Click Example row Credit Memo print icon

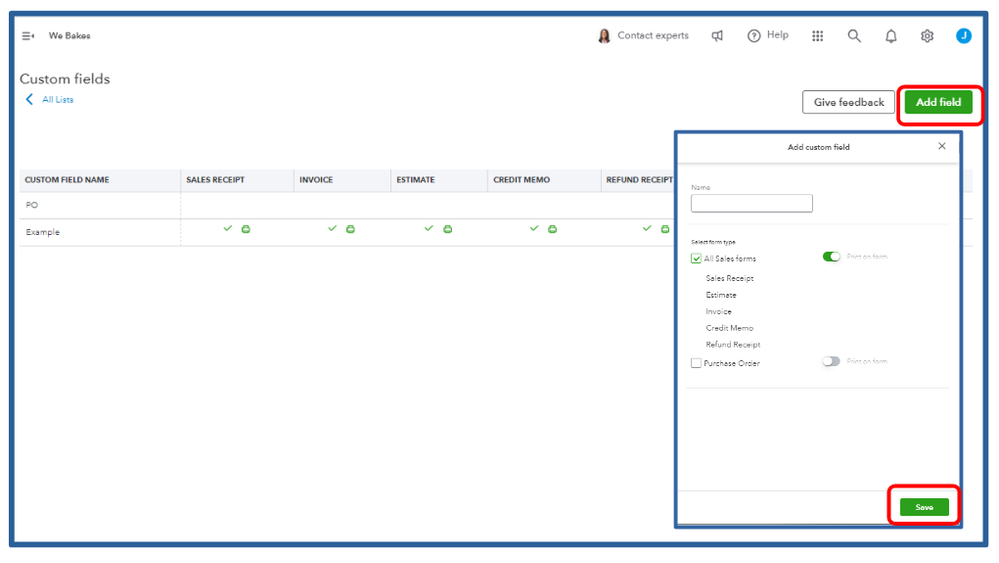[x=552, y=229]
